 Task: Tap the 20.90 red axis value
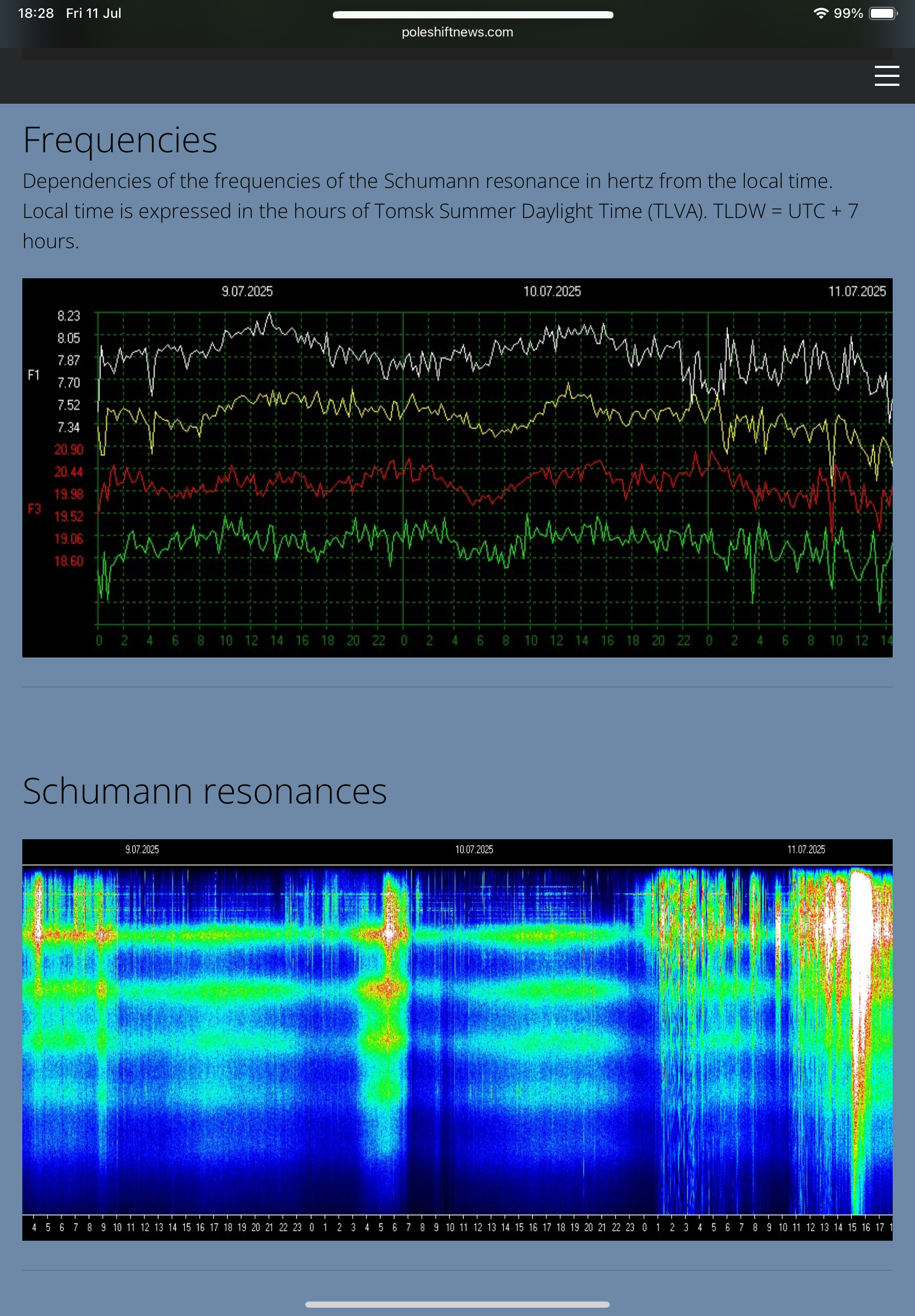tap(69, 450)
